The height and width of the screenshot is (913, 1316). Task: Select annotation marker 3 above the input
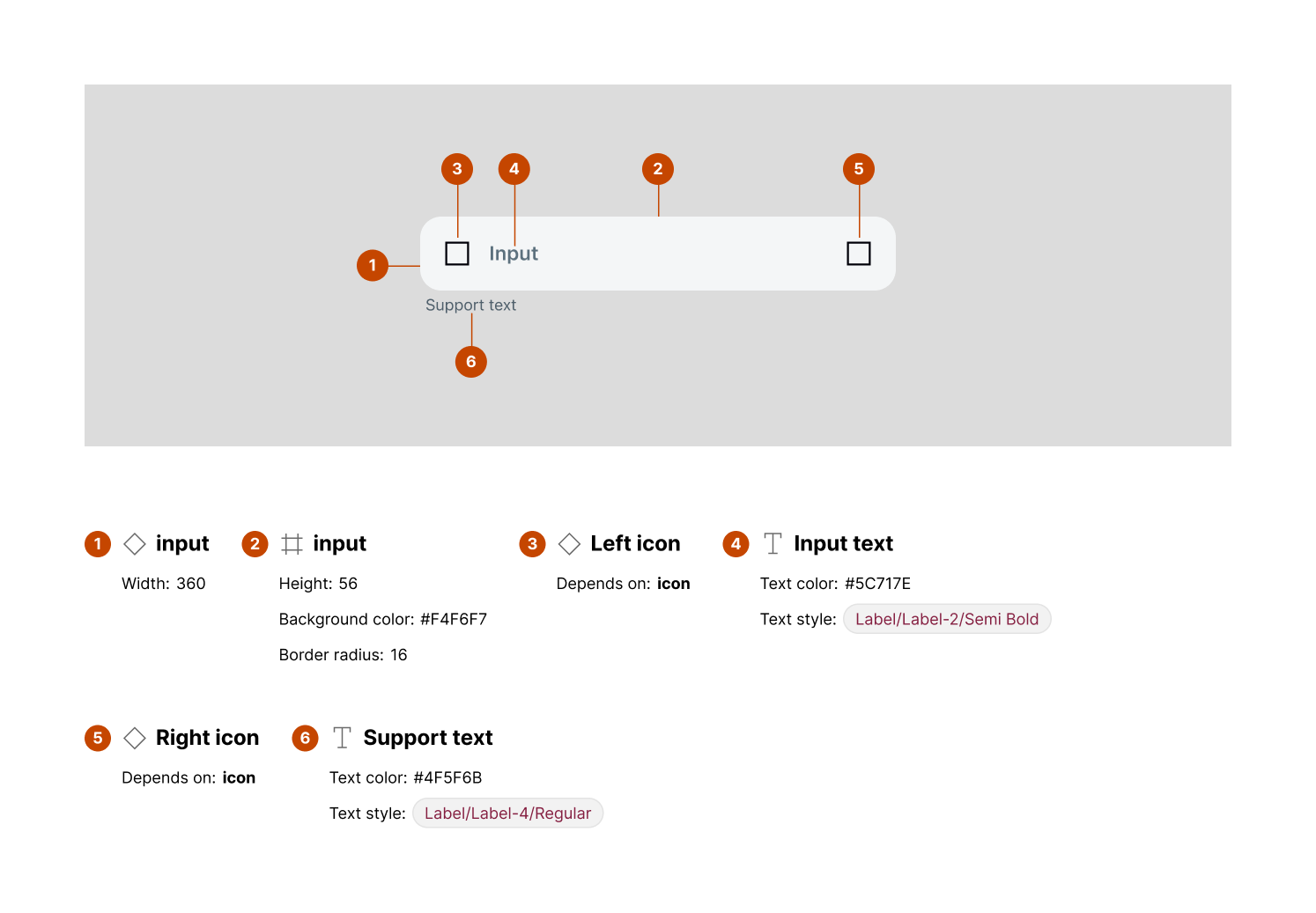click(457, 169)
